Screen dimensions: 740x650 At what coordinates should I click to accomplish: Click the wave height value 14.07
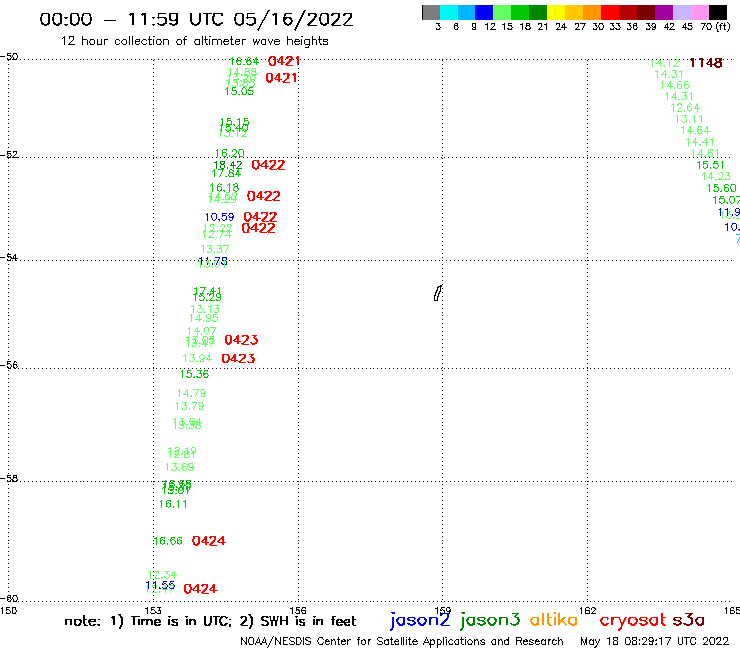pos(202,331)
